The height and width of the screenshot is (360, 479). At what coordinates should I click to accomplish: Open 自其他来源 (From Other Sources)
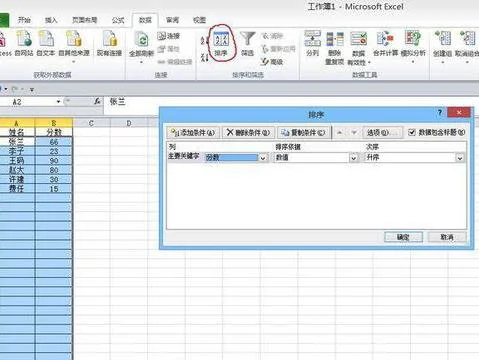pyautogui.click(x=74, y=47)
